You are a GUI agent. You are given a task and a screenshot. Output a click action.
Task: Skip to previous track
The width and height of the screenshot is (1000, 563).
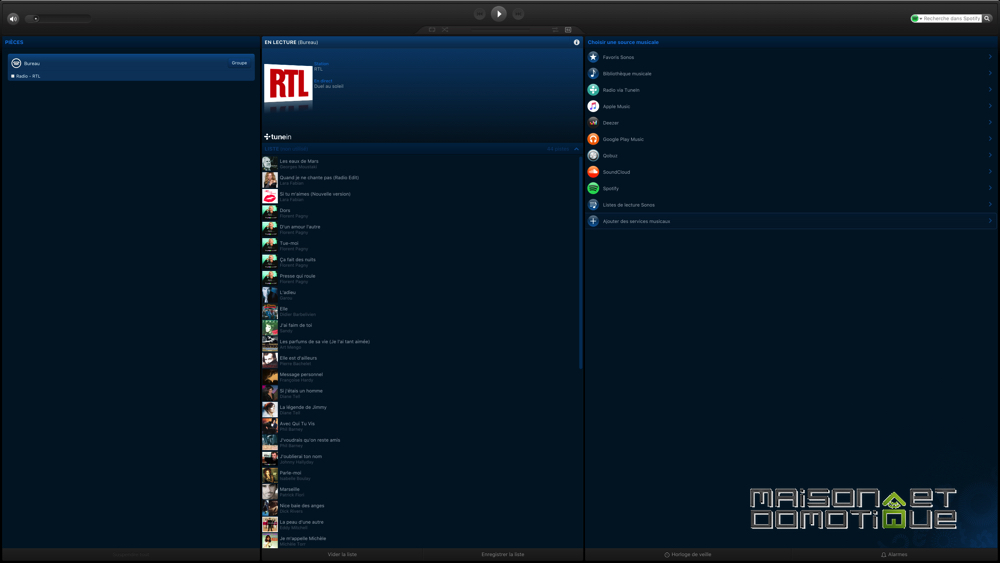click(480, 13)
